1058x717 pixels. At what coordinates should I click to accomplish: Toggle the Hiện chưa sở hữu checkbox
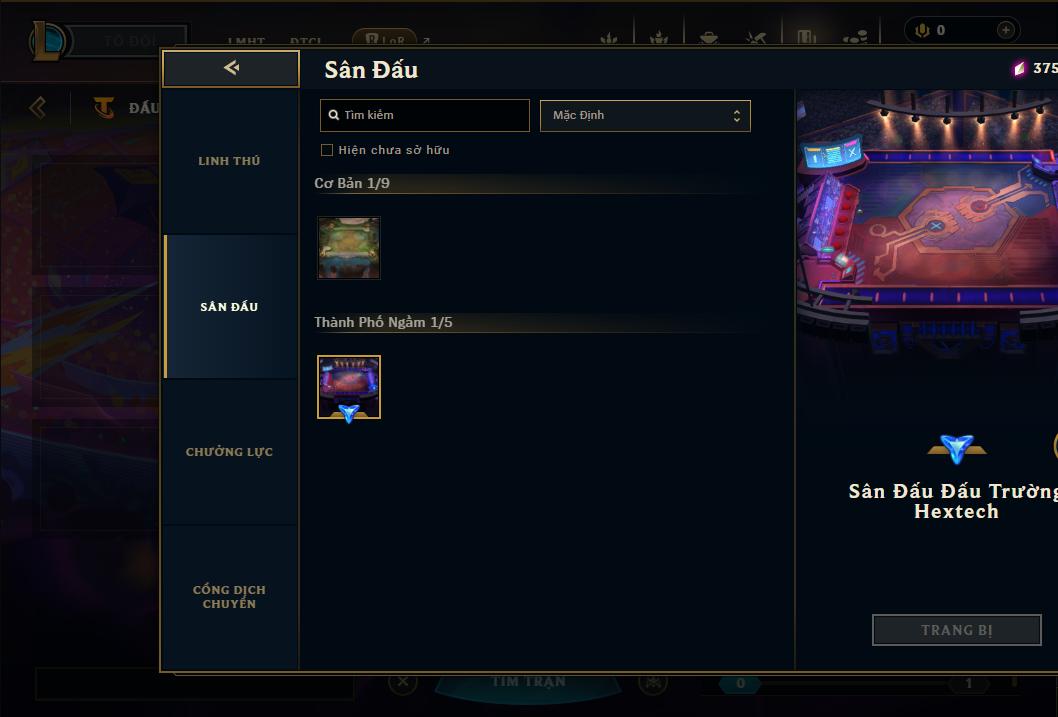coord(327,150)
